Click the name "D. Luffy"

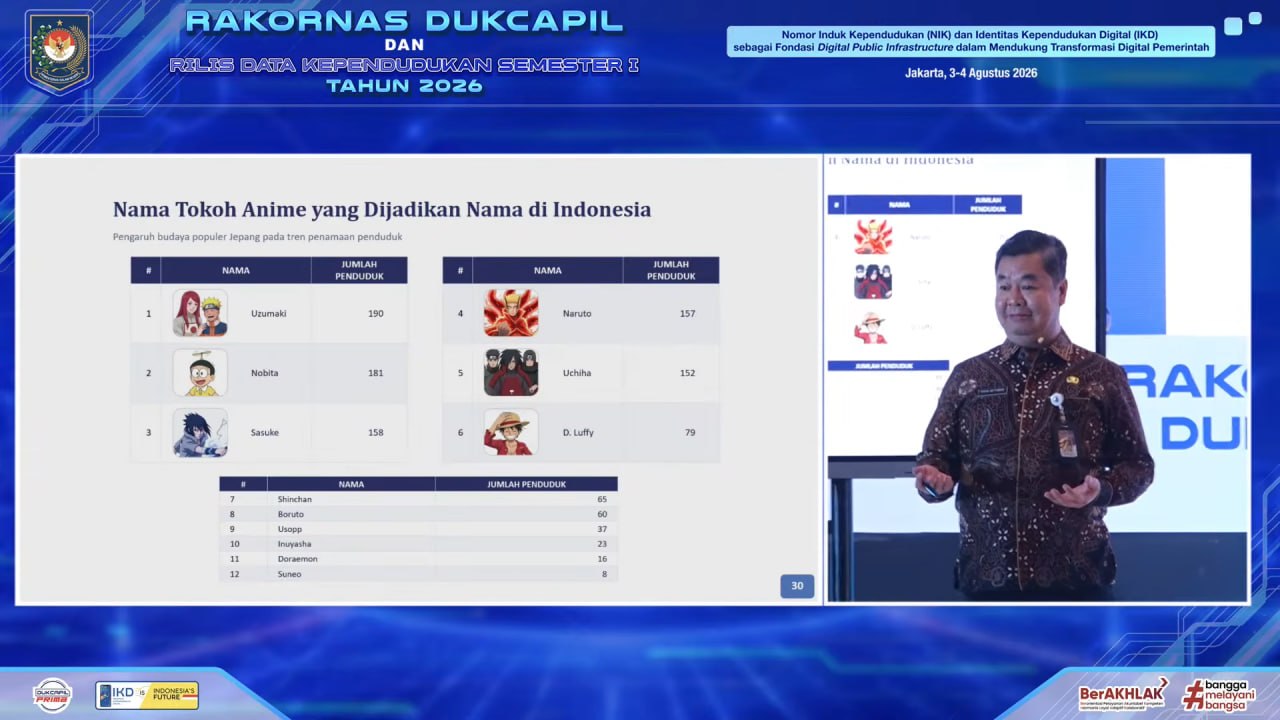pos(578,433)
